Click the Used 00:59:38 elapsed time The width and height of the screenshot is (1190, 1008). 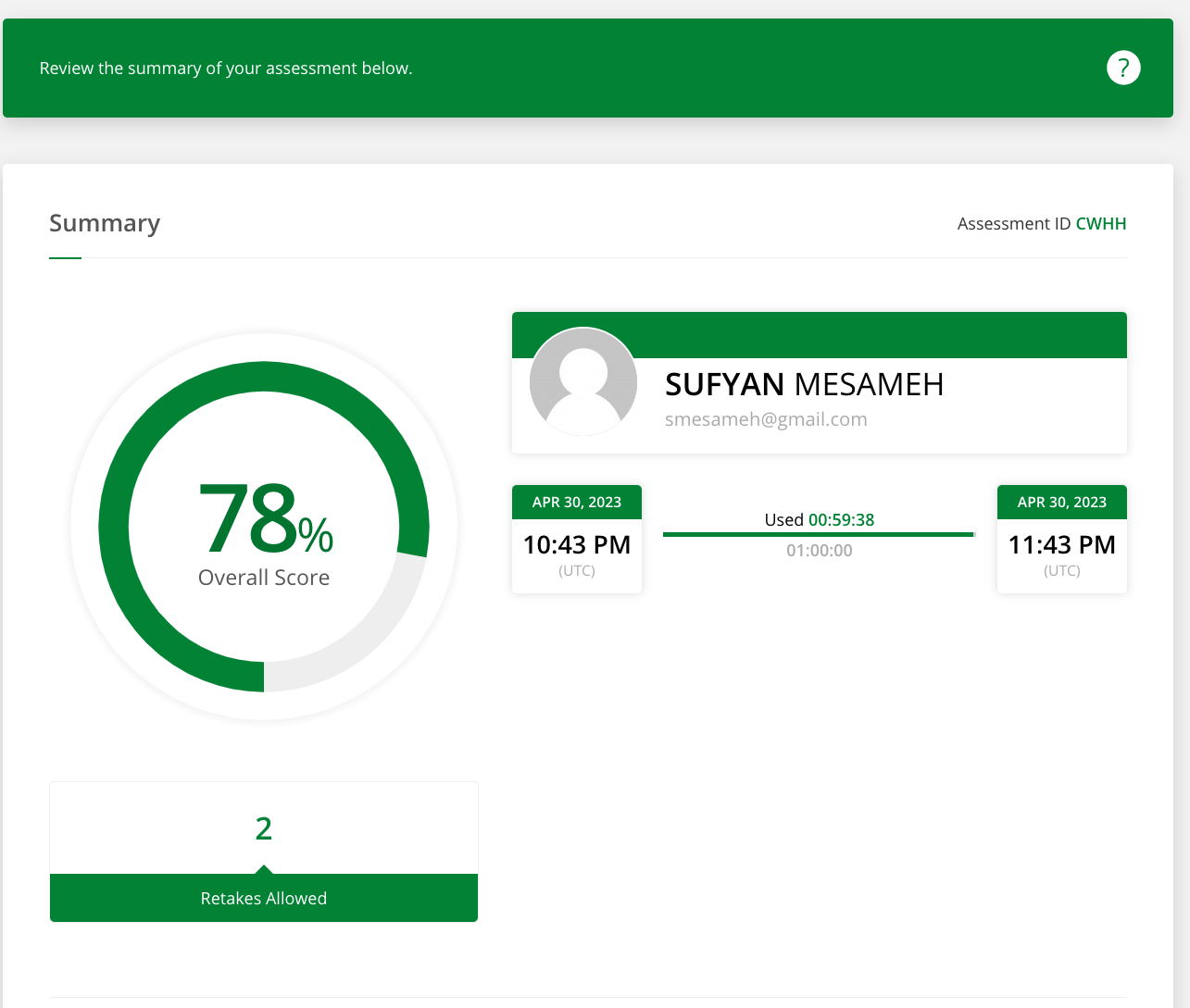[x=819, y=519]
